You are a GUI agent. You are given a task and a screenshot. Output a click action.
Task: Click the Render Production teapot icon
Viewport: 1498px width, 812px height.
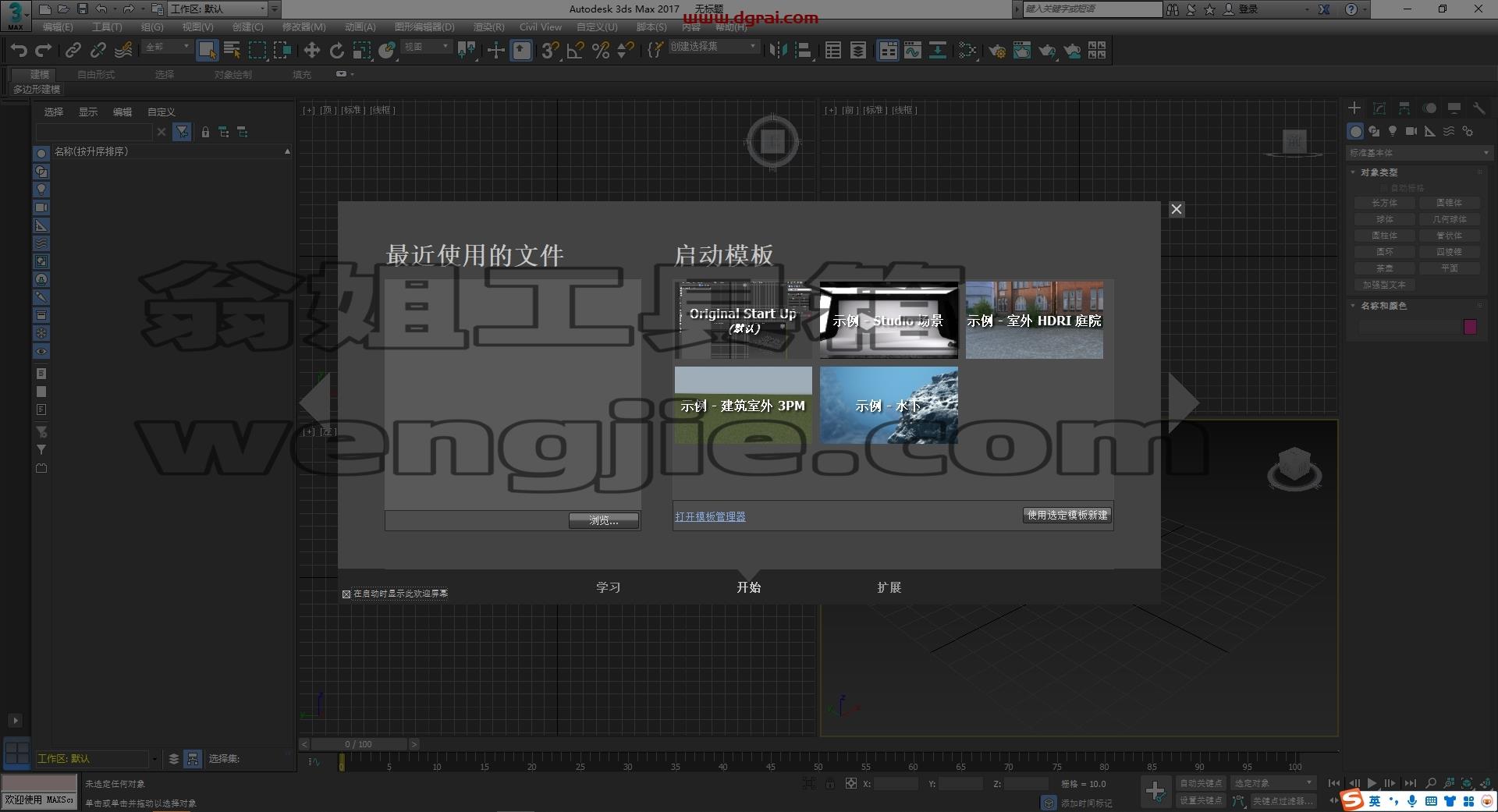tap(1046, 51)
